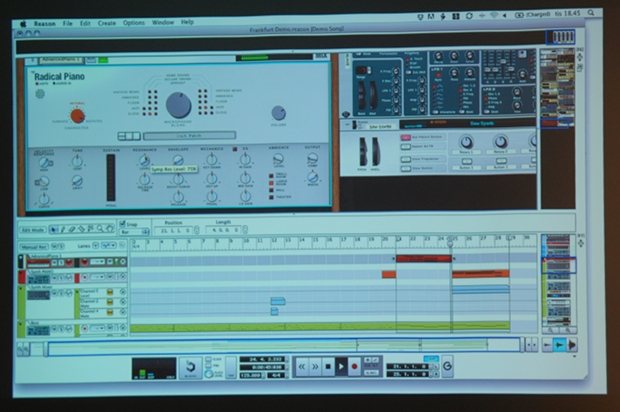Click the rack navigator thumbnail
The width and height of the screenshot is (620, 412).
tap(557, 87)
